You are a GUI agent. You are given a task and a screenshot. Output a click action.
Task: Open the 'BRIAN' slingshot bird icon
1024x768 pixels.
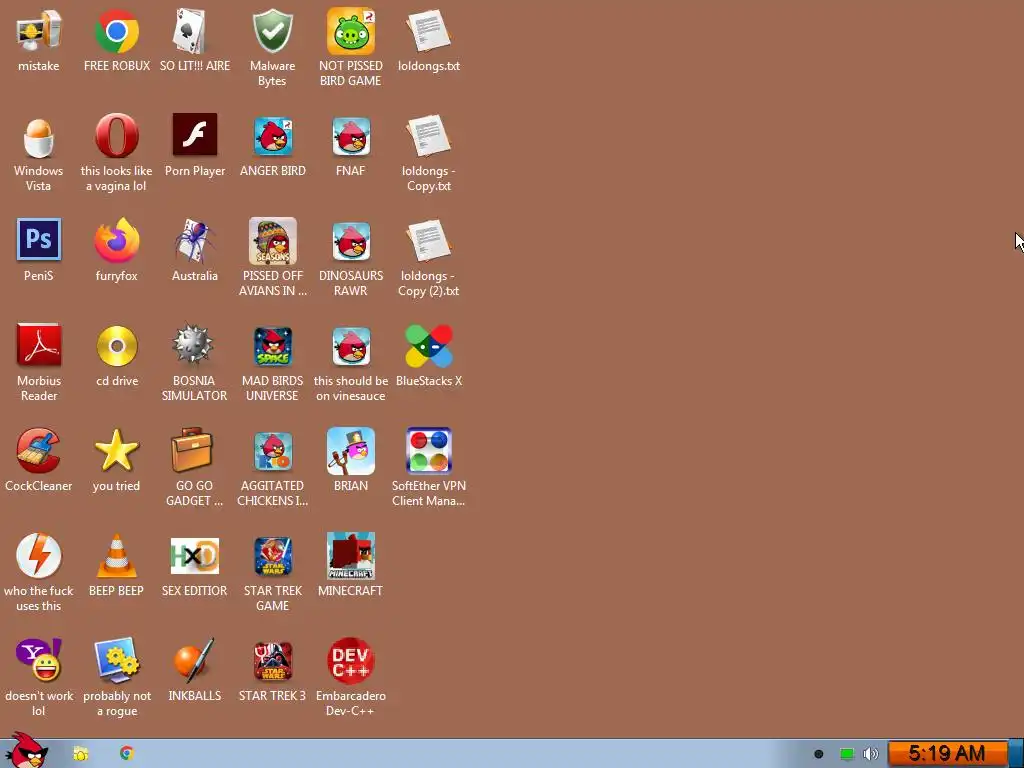(351, 451)
